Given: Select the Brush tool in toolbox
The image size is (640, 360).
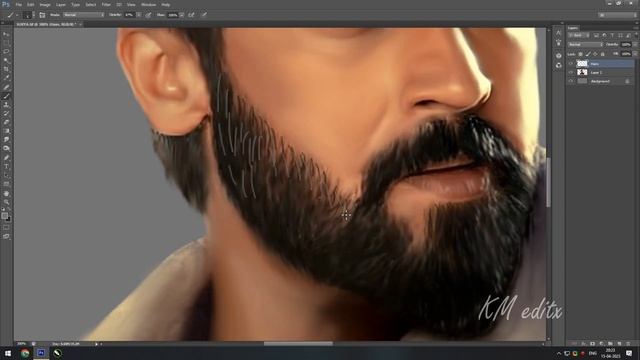Looking at the screenshot, I should (6, 96).
